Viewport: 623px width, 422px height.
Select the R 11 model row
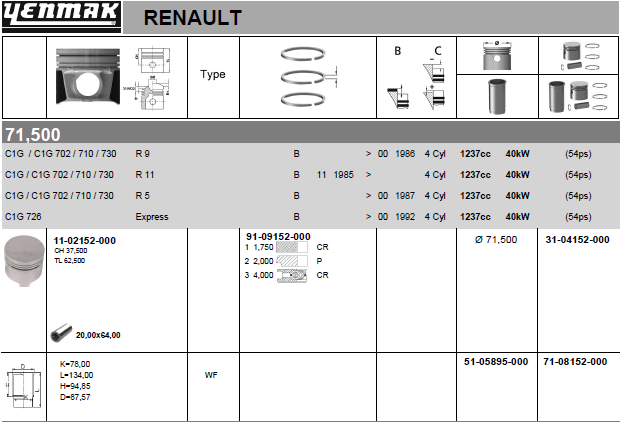(x=144, y=174)
